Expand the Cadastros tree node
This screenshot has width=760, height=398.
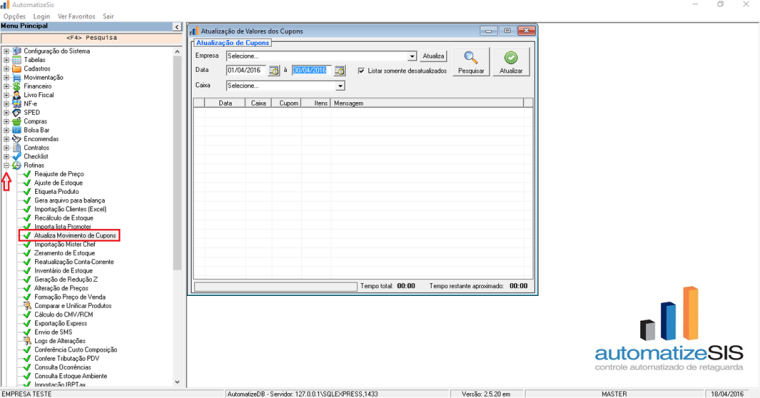(x=6, y=68)
